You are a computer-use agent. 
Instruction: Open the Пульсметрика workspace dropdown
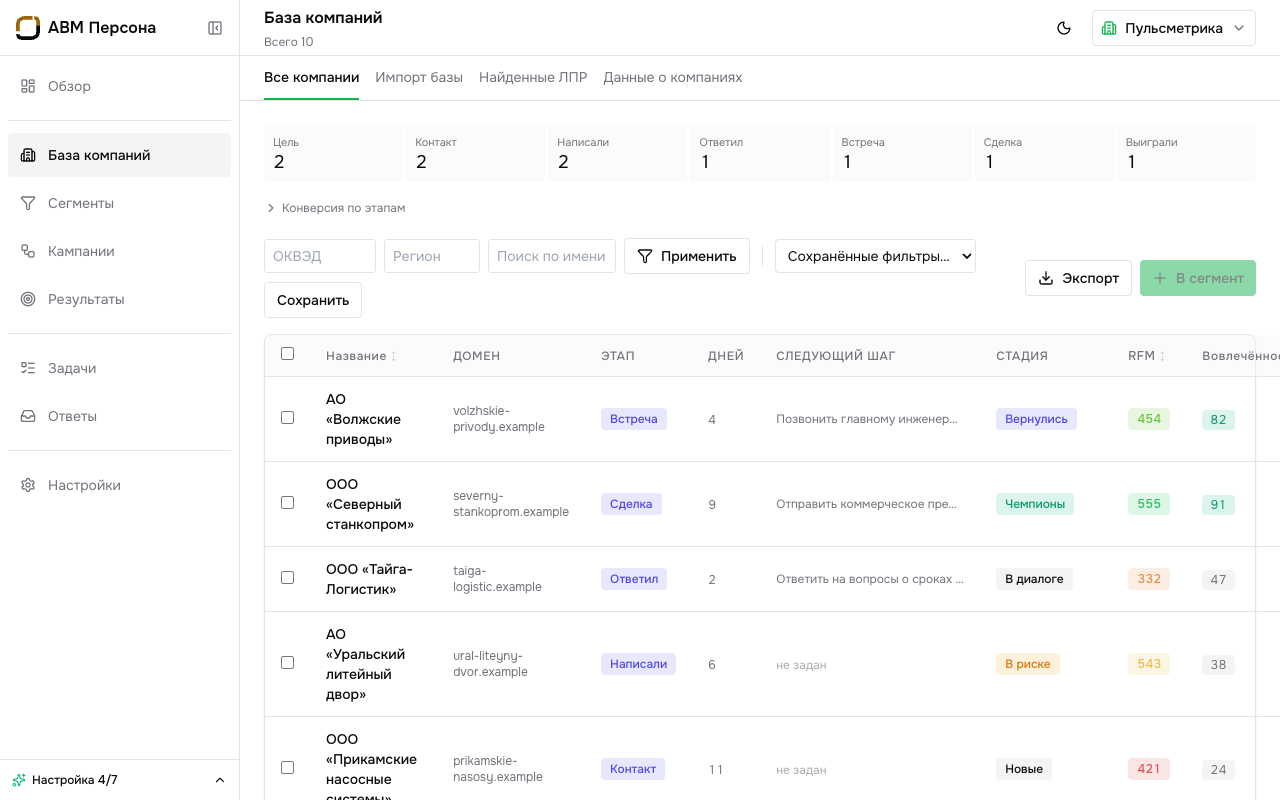pos(1174,28)
